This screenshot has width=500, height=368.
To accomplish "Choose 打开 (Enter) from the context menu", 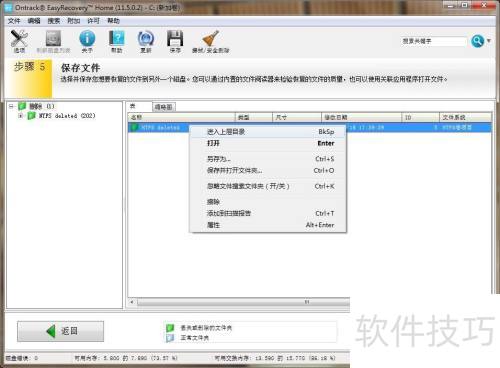I will coord(268,143).
